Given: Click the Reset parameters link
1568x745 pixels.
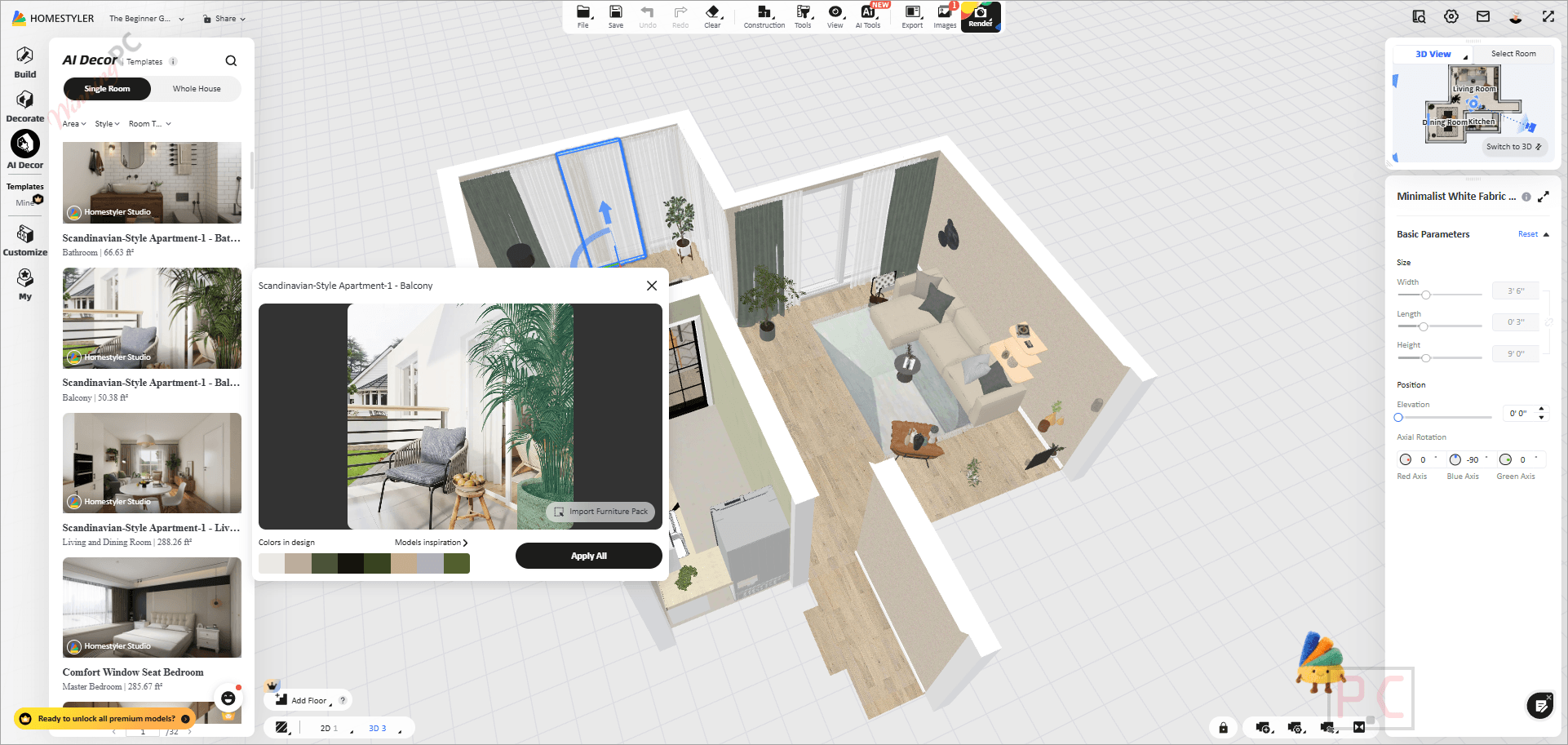Looking at the screenshot, I should pos(1528,234).
